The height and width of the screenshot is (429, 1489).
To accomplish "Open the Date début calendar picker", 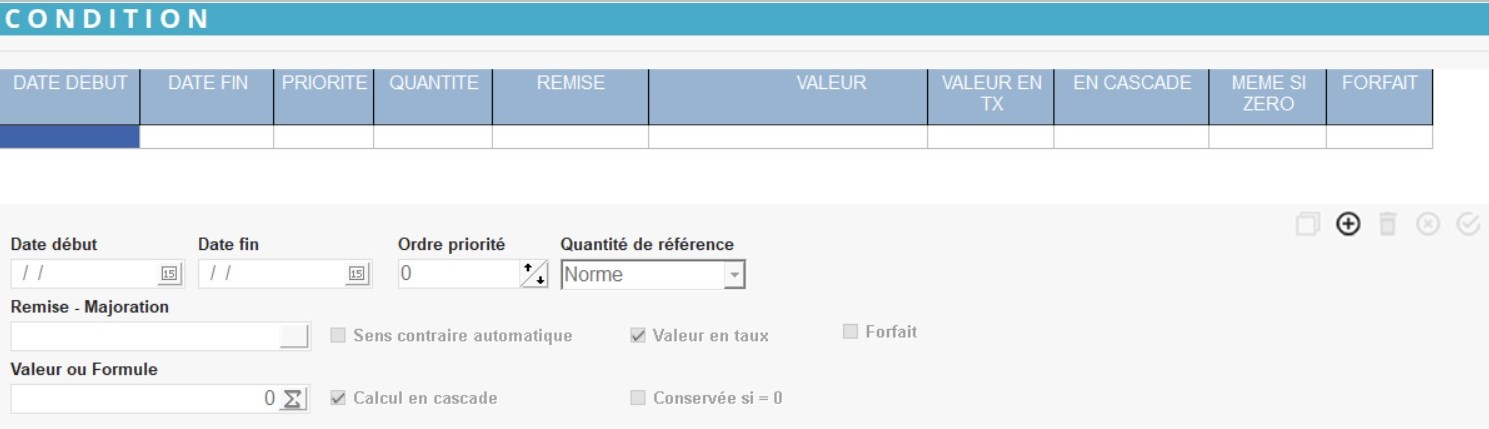I will tap(169, 274).
